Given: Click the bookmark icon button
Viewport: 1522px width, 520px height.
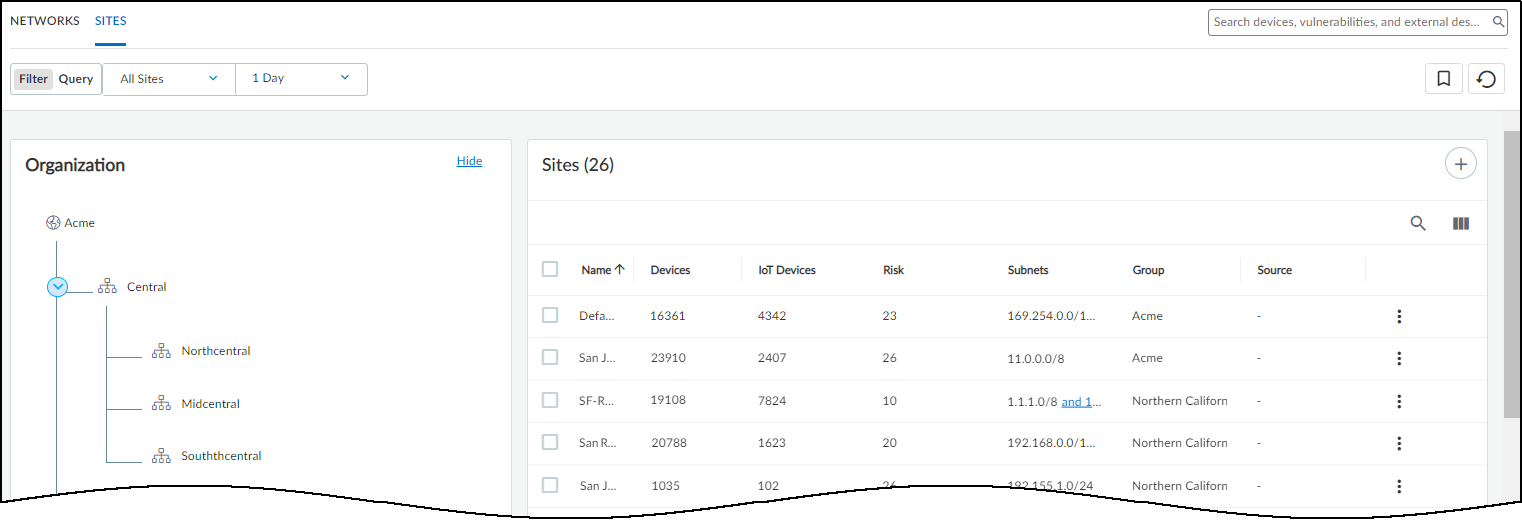Looking at the screenshot, I should [1443, 79].
